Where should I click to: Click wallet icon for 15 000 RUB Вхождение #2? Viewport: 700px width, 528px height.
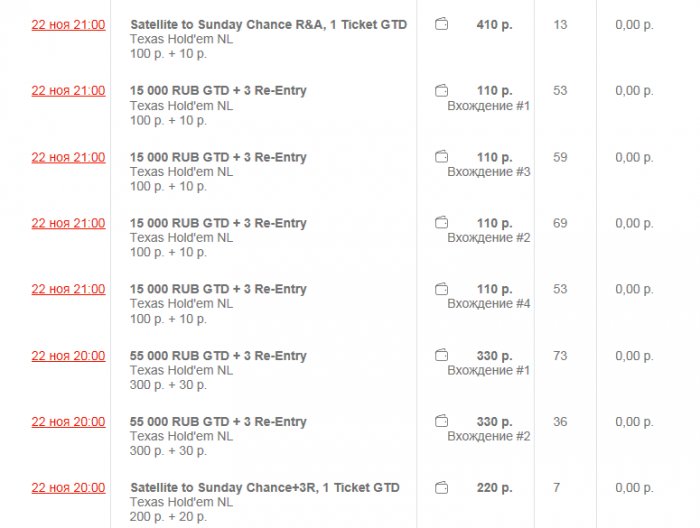tap(441, 223)
